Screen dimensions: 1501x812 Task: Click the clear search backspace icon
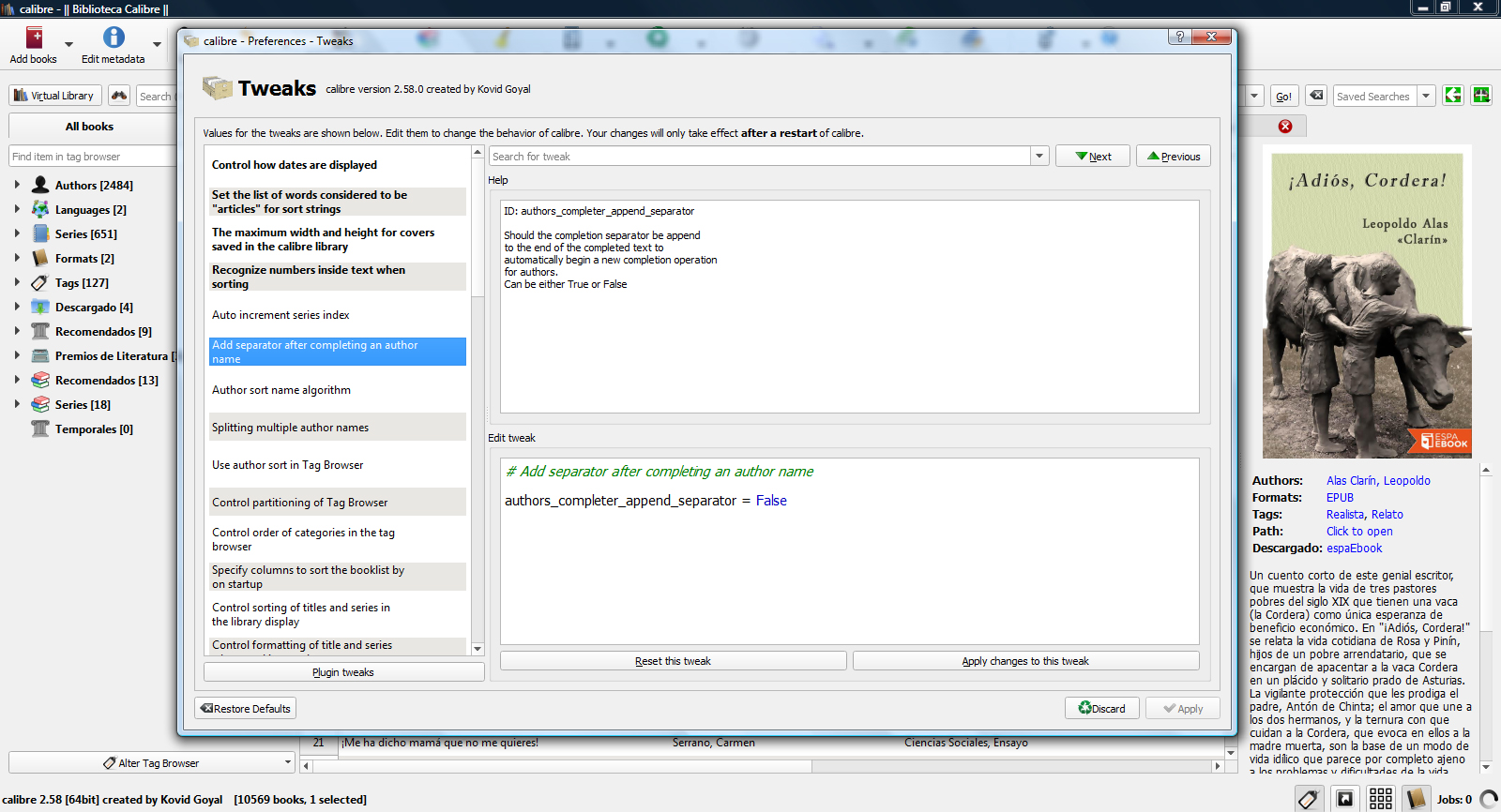click(x=1317, y=96)
